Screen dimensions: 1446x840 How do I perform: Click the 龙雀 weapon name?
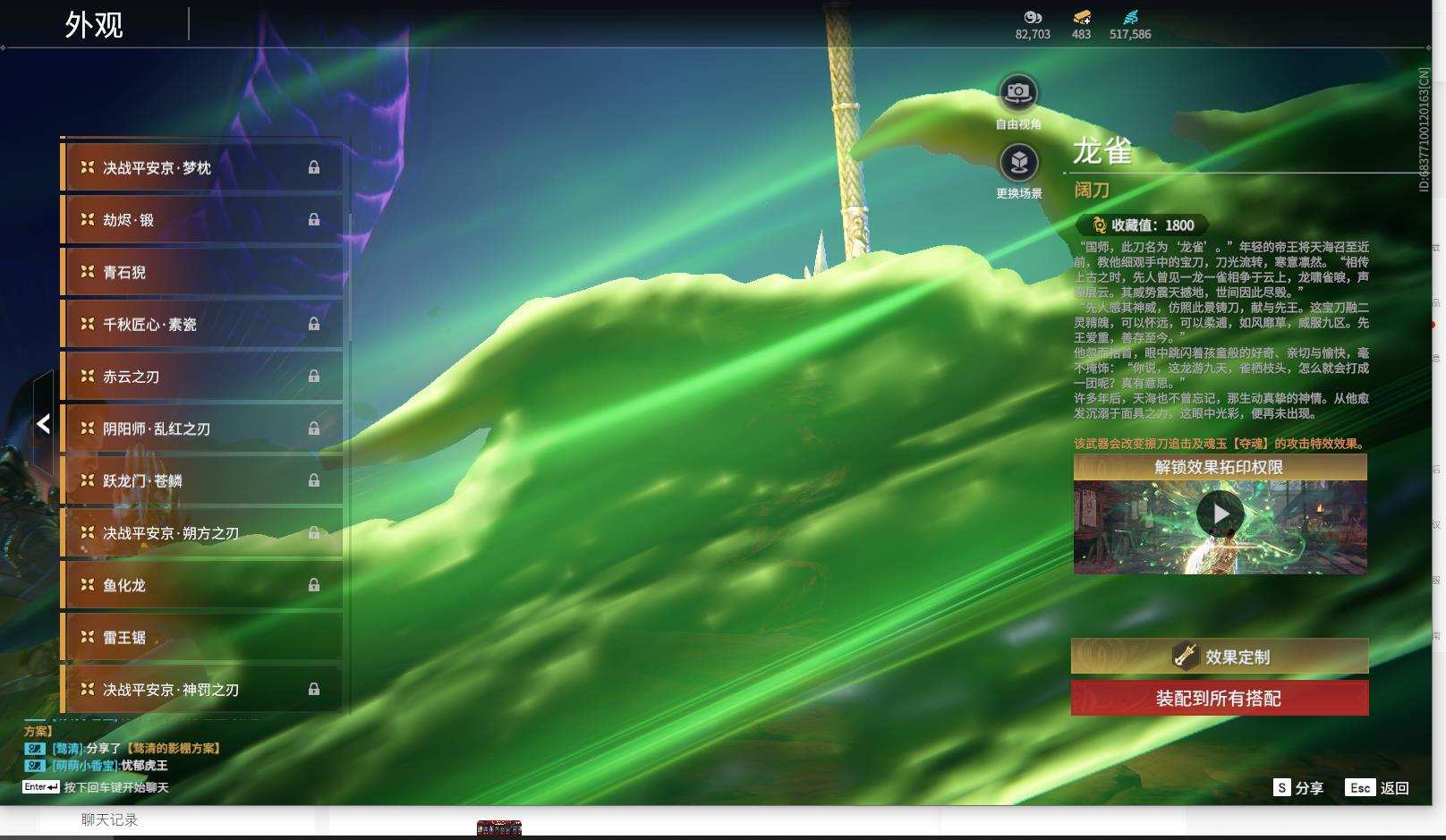[1102, 151]
